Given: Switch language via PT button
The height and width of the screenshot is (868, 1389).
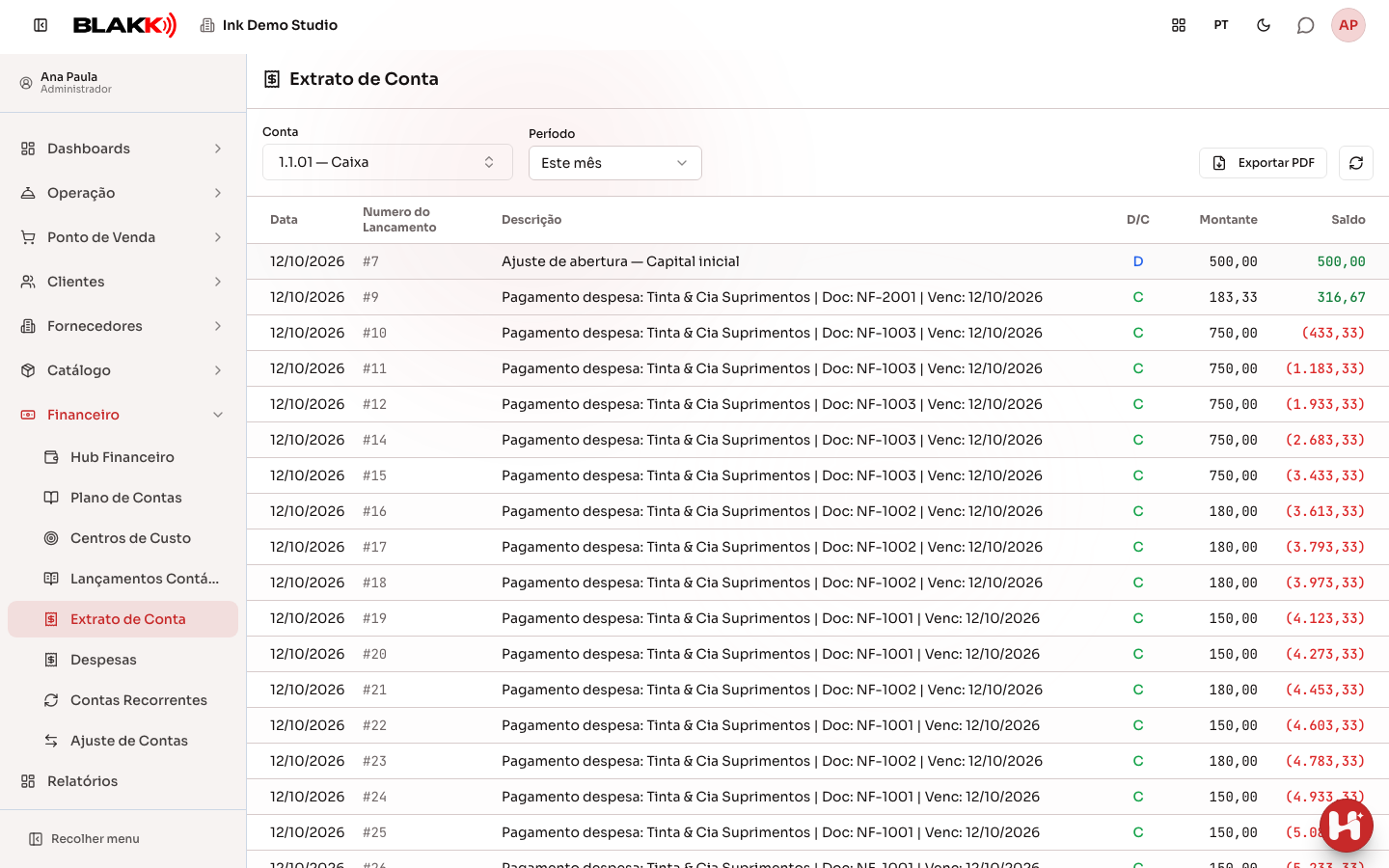Looking at the screenshot, I should (1221, 25).
